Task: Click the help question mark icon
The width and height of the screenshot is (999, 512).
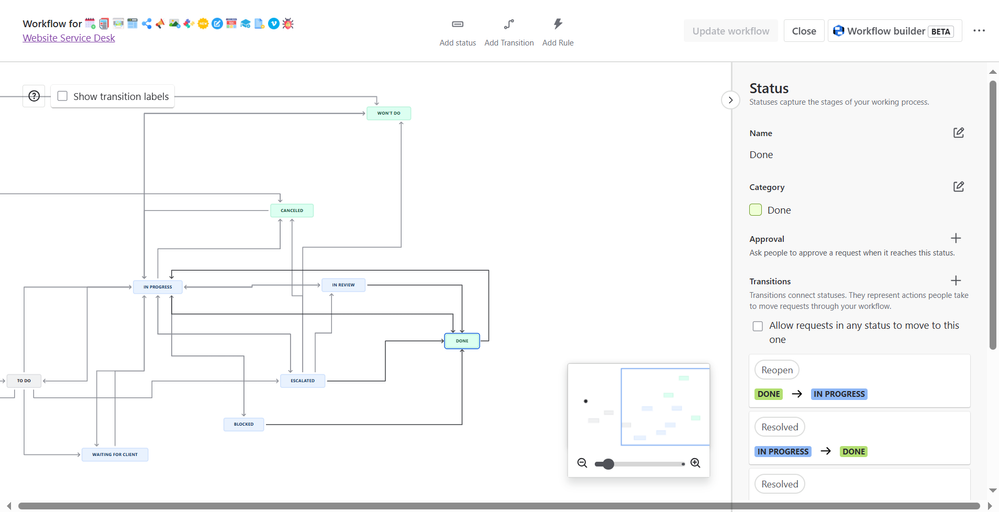Action: point(34,96)
